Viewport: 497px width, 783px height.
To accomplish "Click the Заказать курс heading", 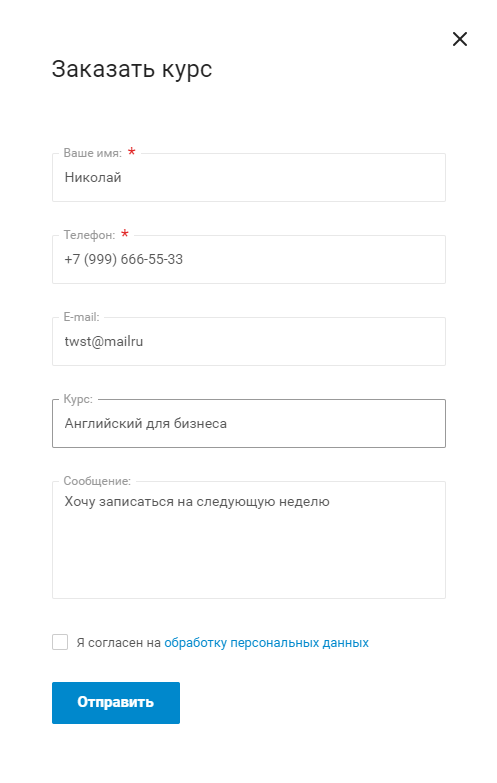I will [x=132, y=69].
